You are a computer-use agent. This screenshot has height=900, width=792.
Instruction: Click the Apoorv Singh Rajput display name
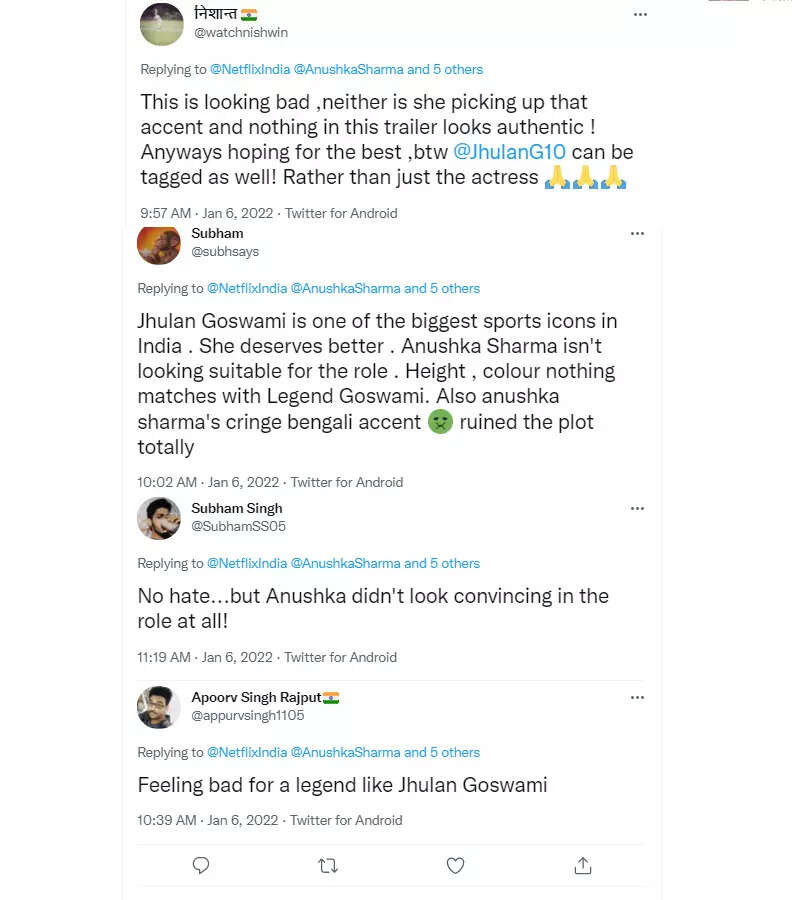coord(256,697)
